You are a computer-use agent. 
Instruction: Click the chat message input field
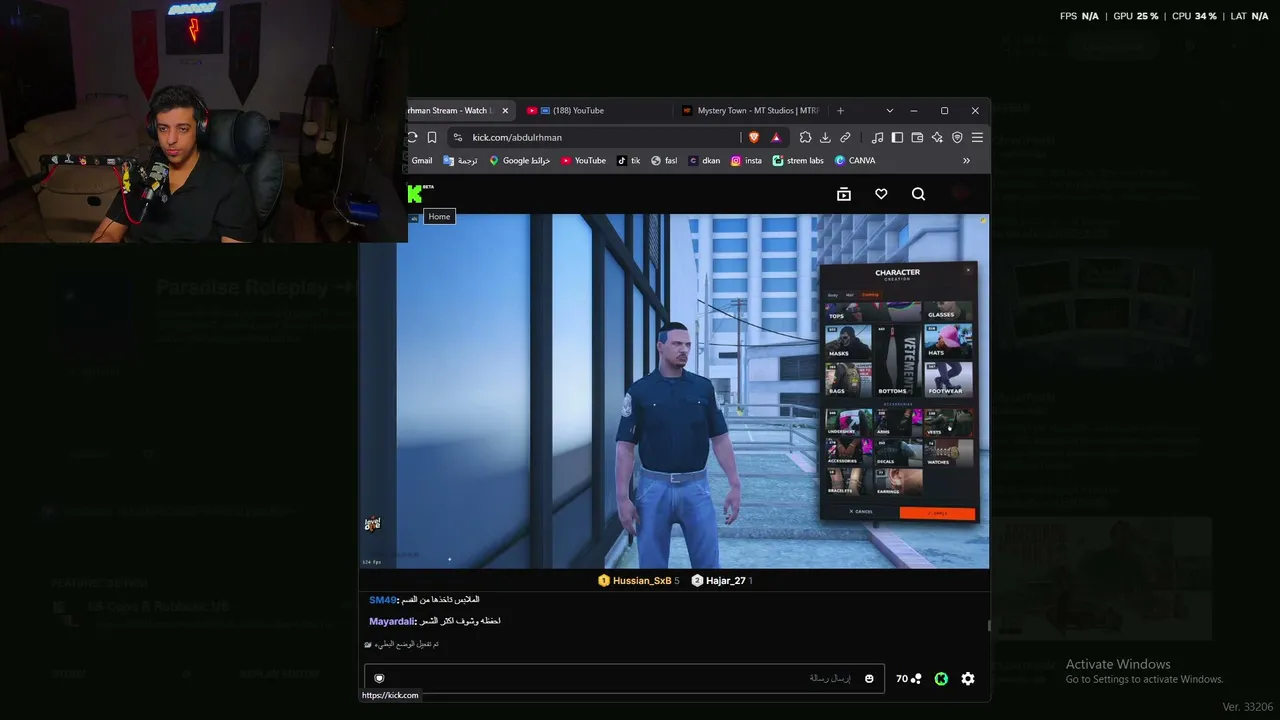point(624,679)
